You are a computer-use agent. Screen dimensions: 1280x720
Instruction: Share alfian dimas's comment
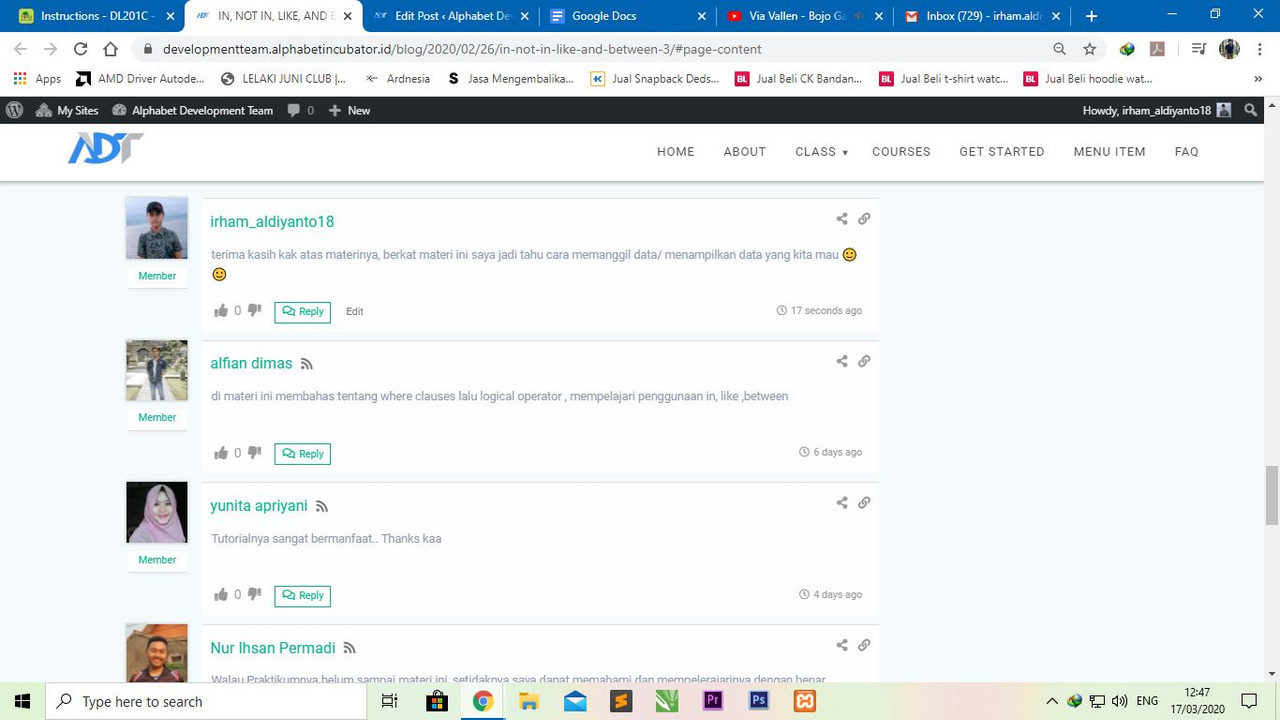pos(842,361)
